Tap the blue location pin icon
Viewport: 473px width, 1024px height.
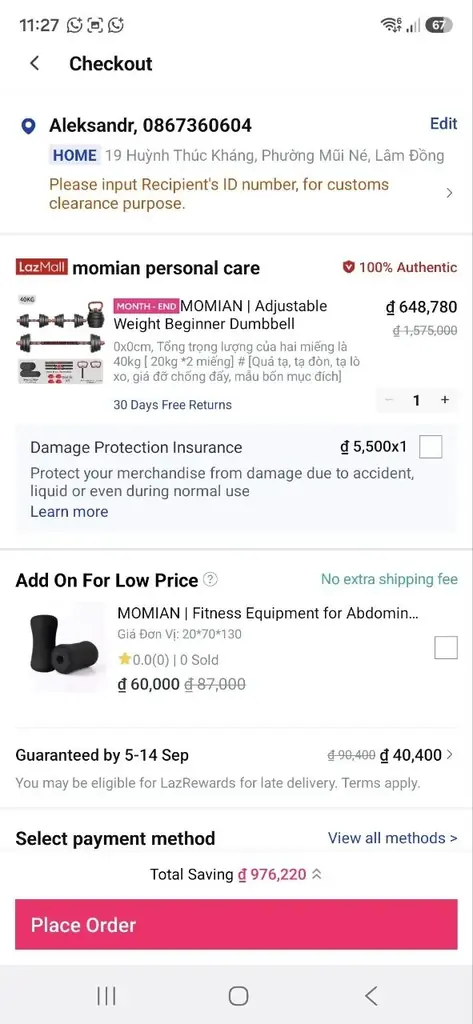click(x=28, y=126)
